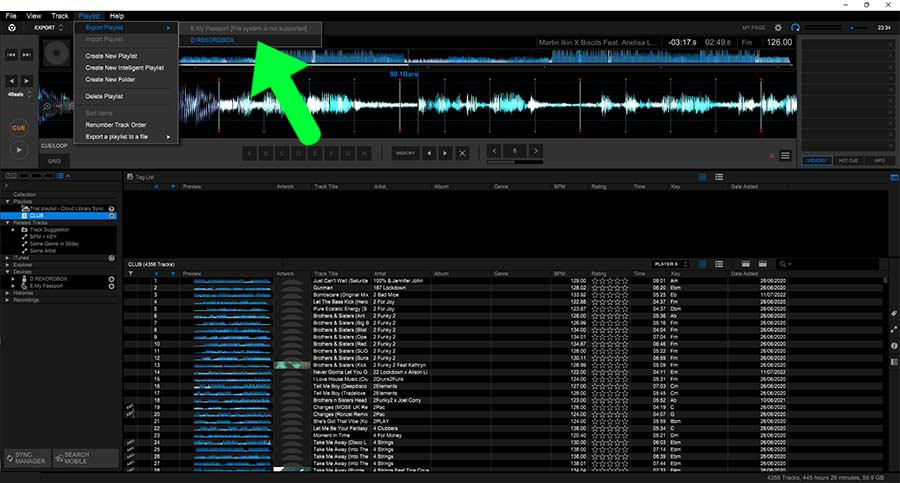Change the 4Beats stepper value
Screen dimensions: 900x483
[29, 94]
